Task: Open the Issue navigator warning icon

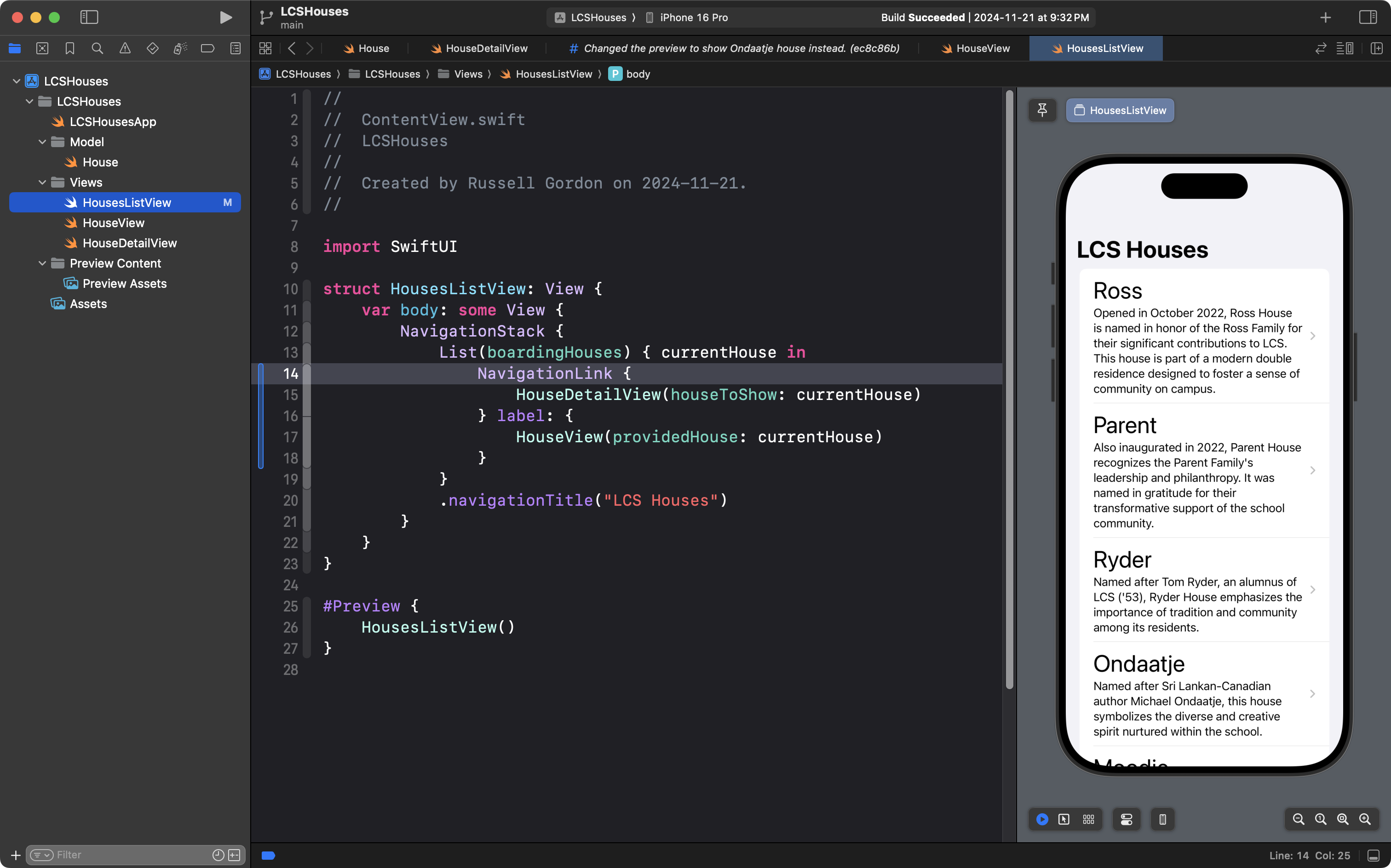Action: click(x=125, y=49)
